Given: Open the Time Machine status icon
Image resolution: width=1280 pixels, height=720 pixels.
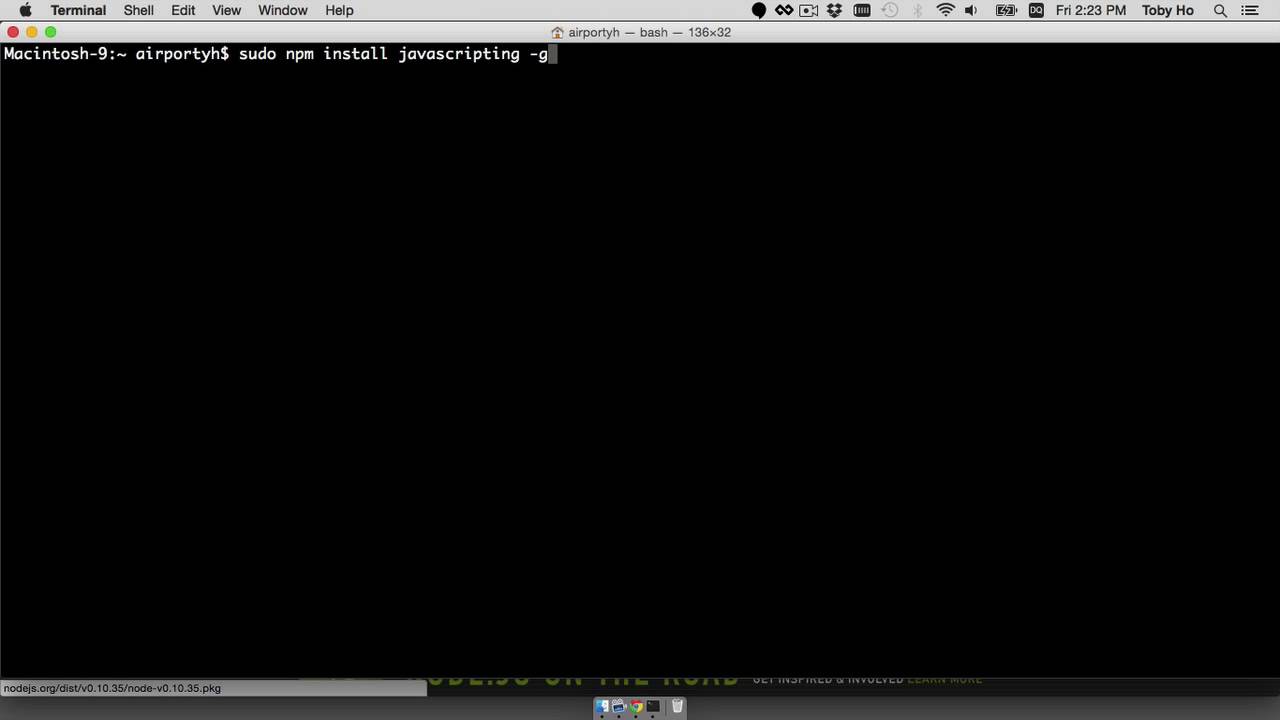Looking at the screenshot, I should (x=890, y=10).
